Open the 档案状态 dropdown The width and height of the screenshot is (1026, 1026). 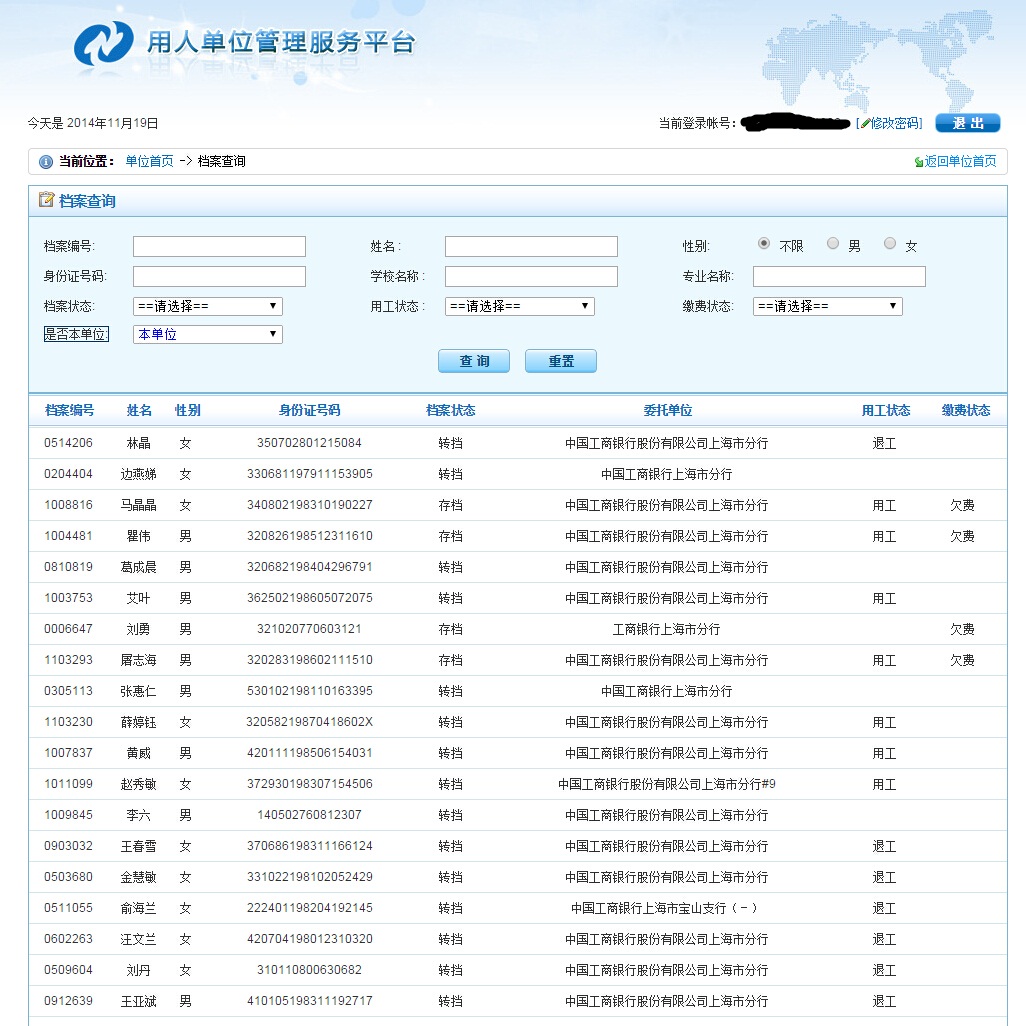coord(208,306)
